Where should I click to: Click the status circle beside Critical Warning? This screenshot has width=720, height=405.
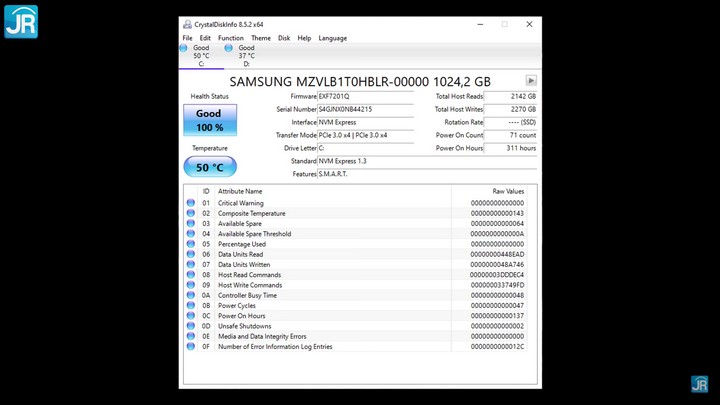pos(191,202)
